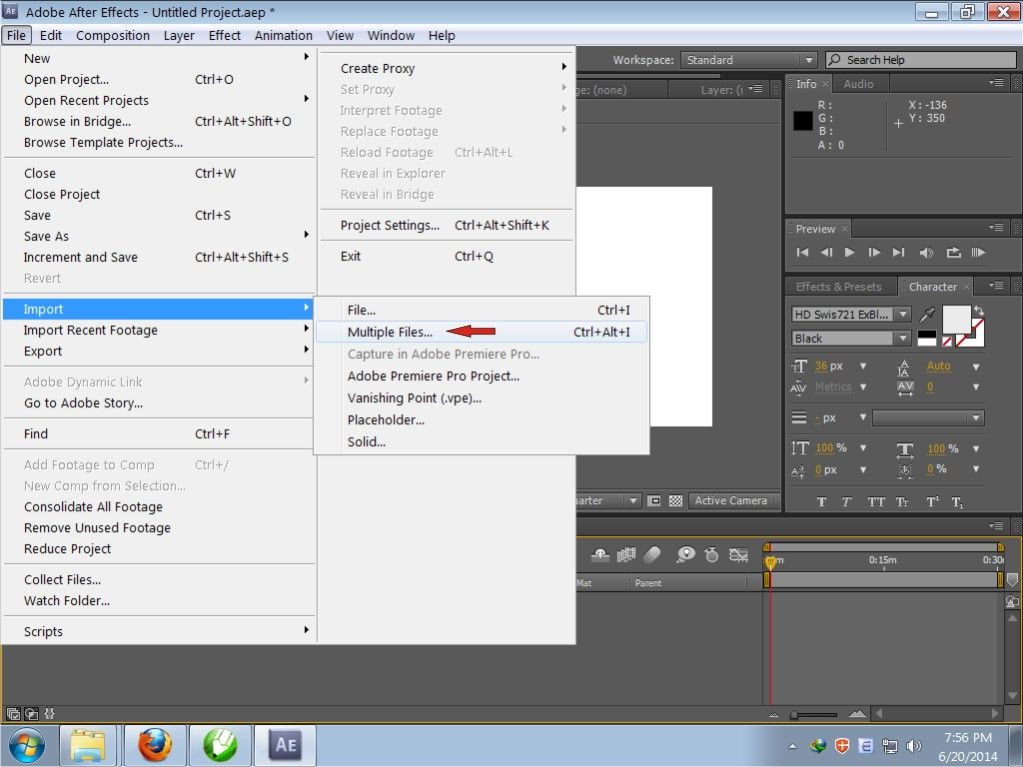This screenshot has width=1023, height=767.
Task: Set colors to black and white swatch
Action: 926,338
